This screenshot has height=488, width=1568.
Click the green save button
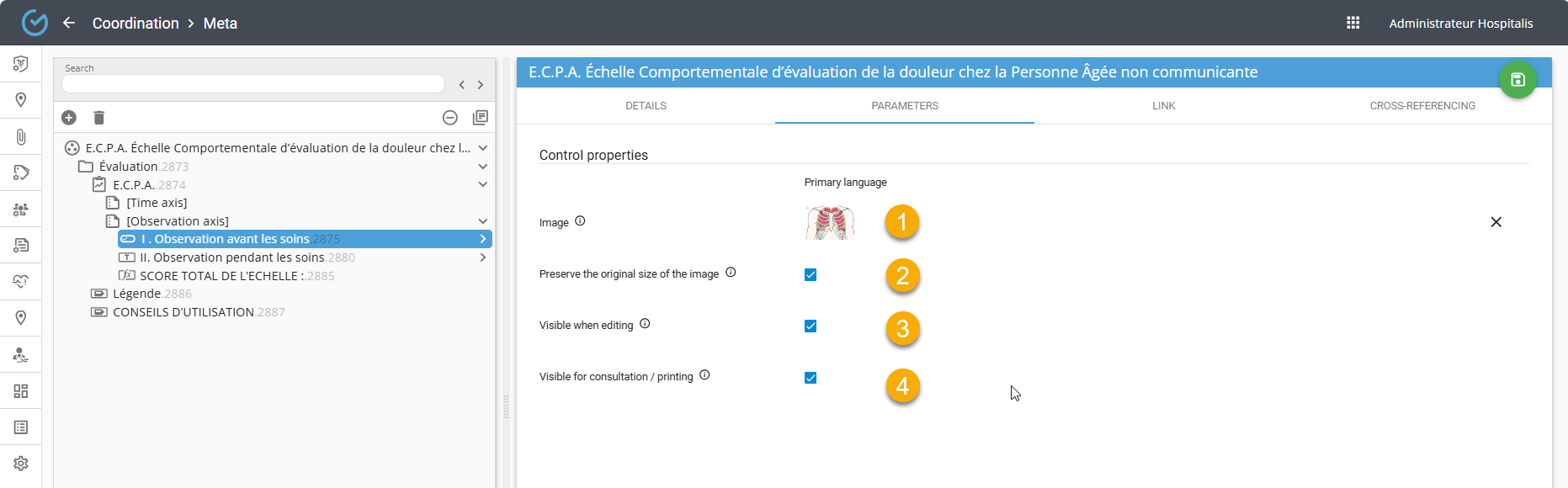coord(1518,80)
